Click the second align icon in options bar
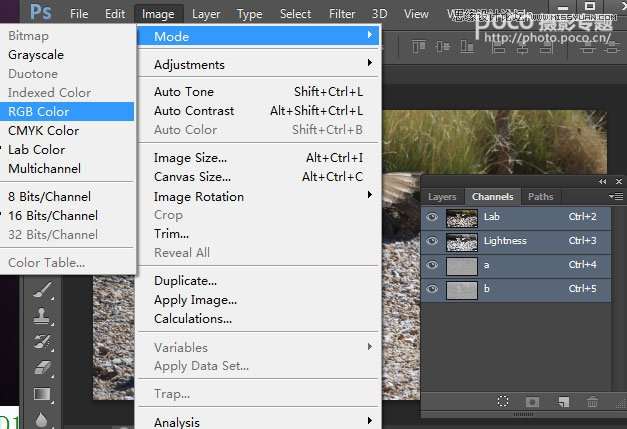Image resolution: width=627 pixels, height=429 pixels. 443,47
